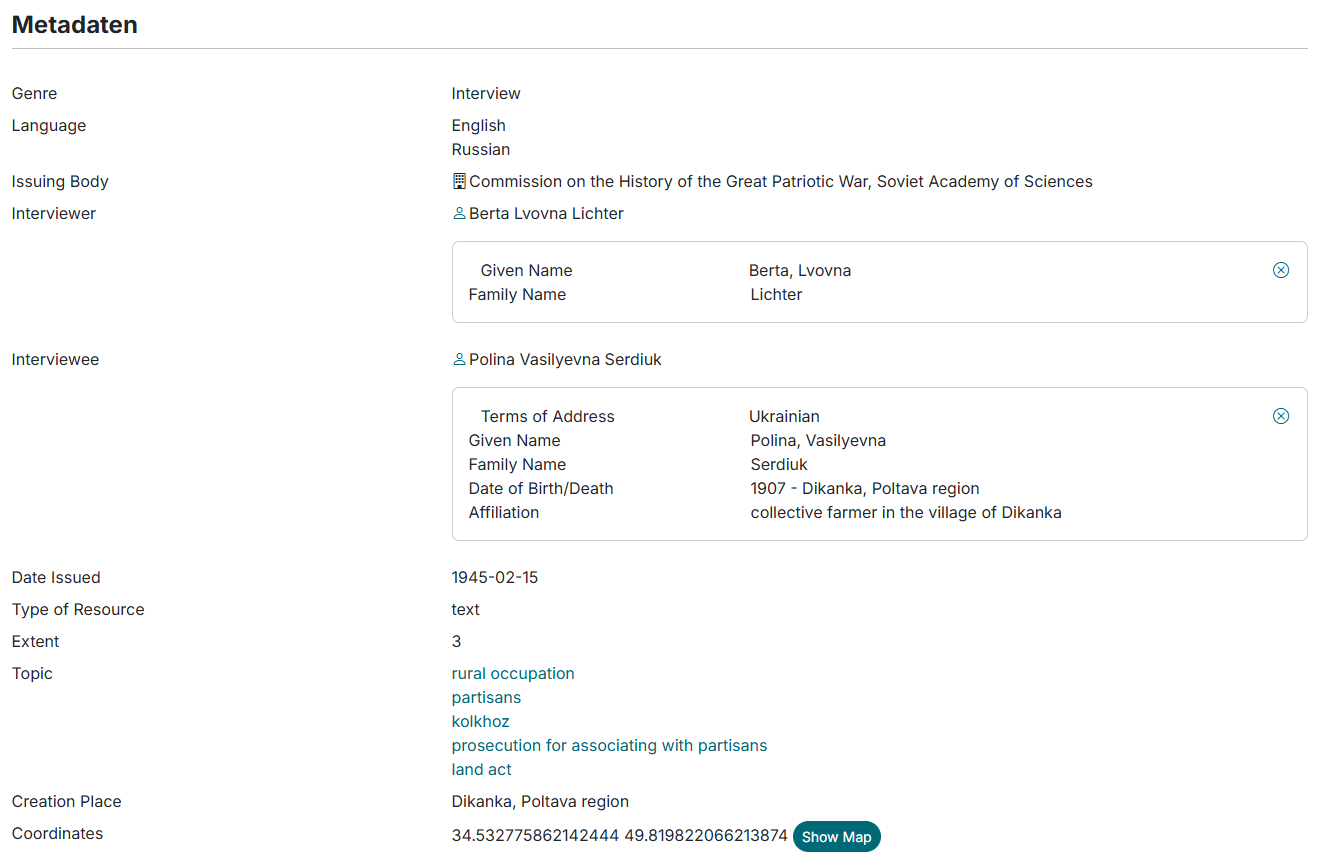Image resolution: width=1322 pixels, height=864 pixels.
Task: Click the 'Interviewee' field label
Action: pos(56,359)
